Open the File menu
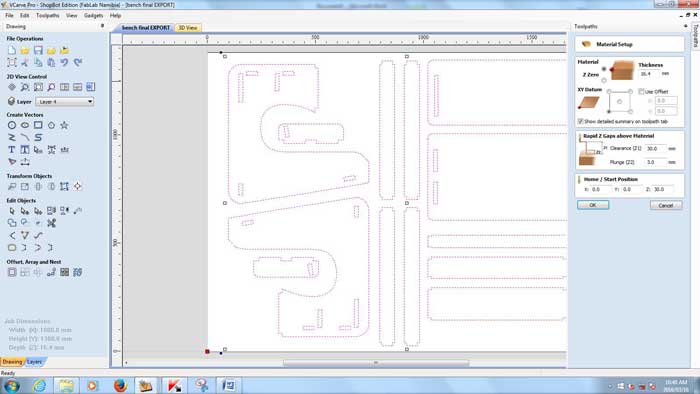 point(9,16)
